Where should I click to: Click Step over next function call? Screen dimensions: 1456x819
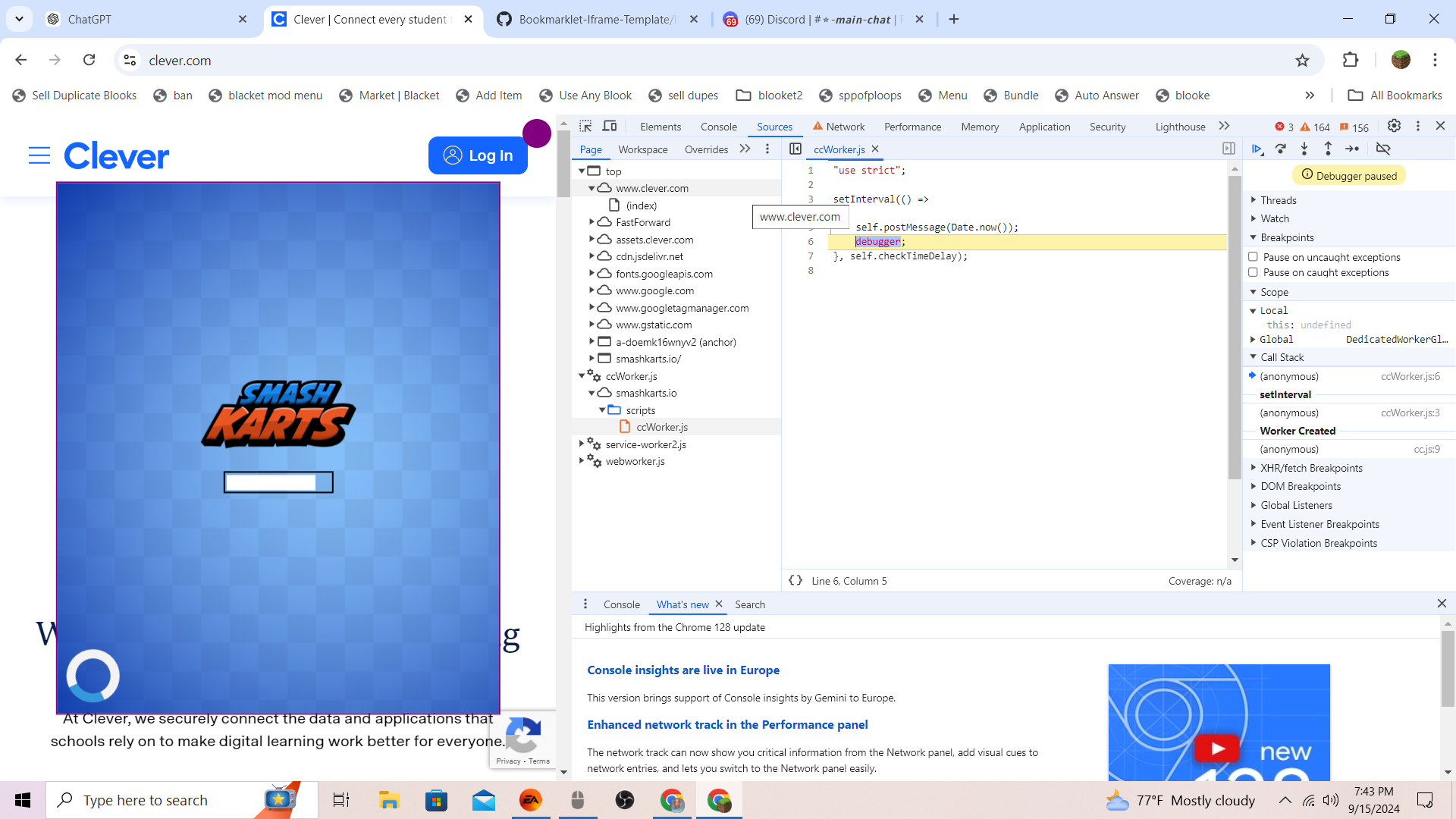pyautogui.click(x=1281, y=149)
